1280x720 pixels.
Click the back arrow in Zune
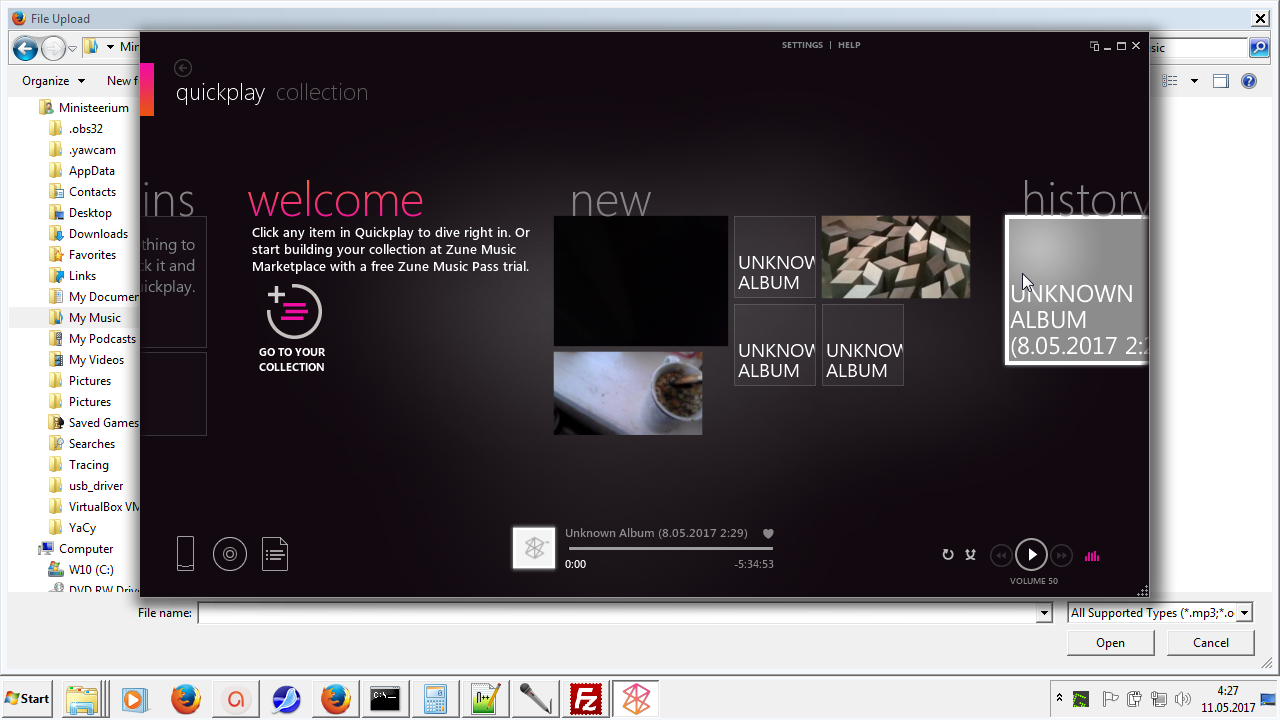182,68
